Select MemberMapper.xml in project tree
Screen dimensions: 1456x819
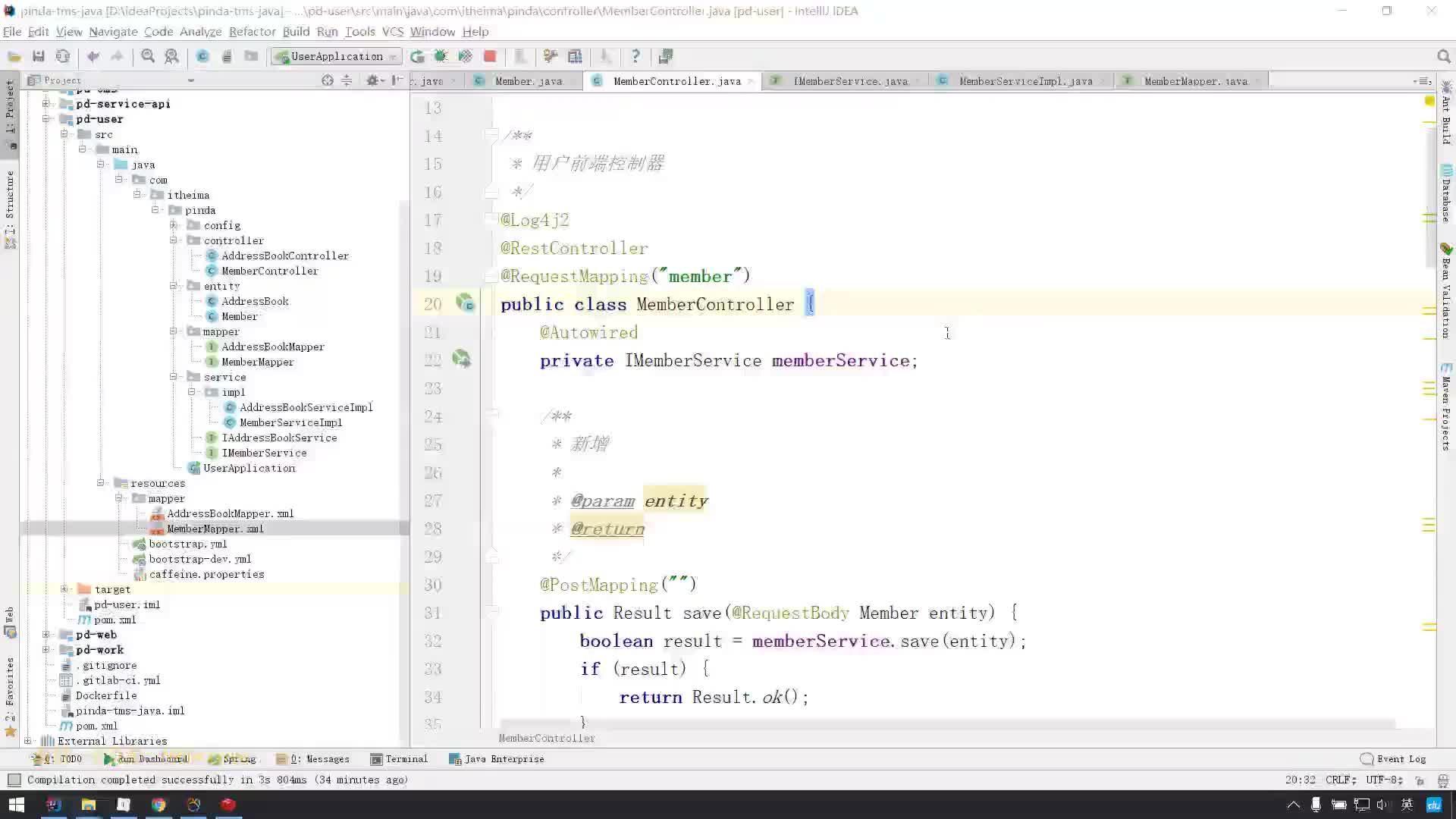click(x=215, y=529)
